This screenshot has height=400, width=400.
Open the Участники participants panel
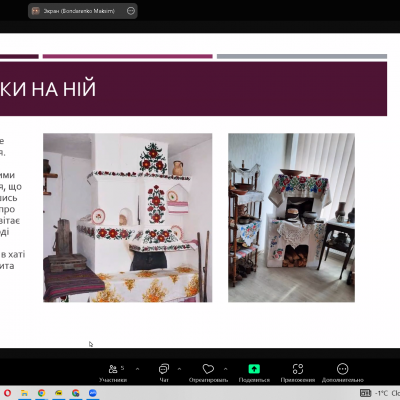pos(113,373)
